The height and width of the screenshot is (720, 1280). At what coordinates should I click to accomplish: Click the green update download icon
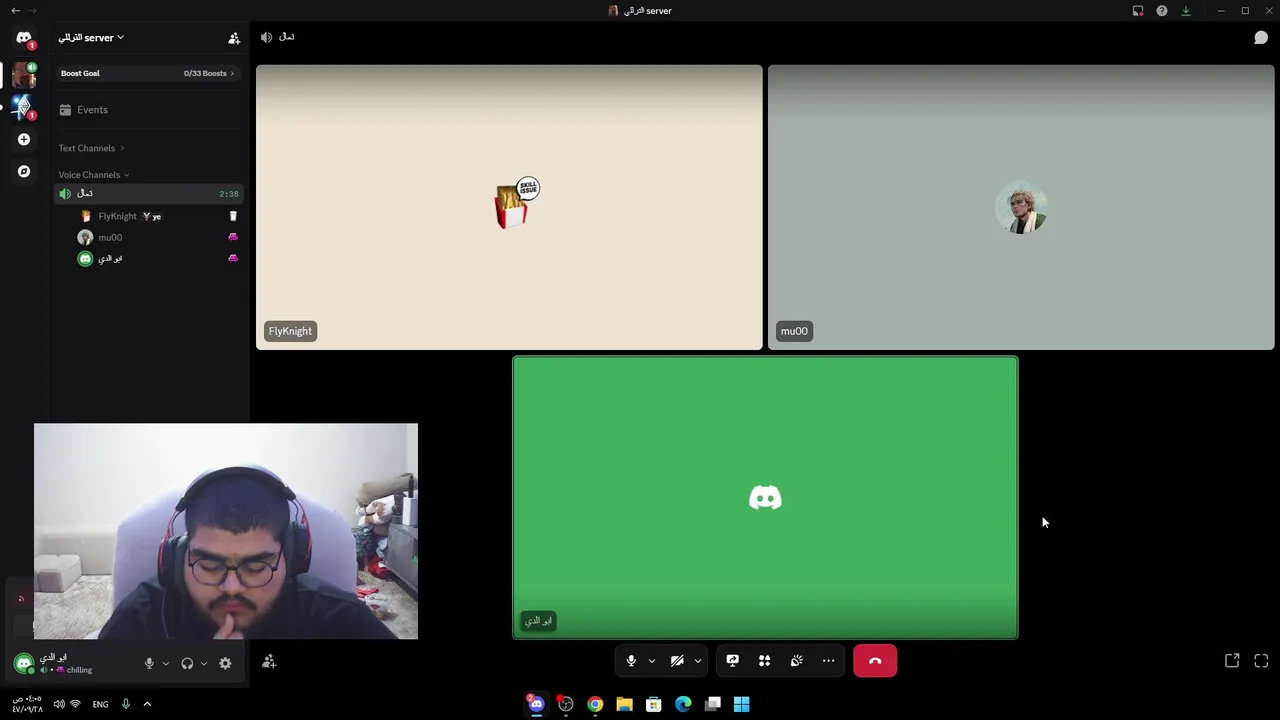[x=1186, y=11]
